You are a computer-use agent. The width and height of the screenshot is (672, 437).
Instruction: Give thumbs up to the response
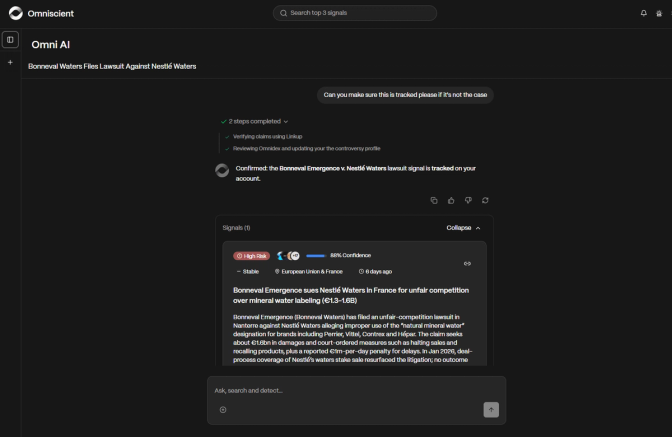click(451, 200)
